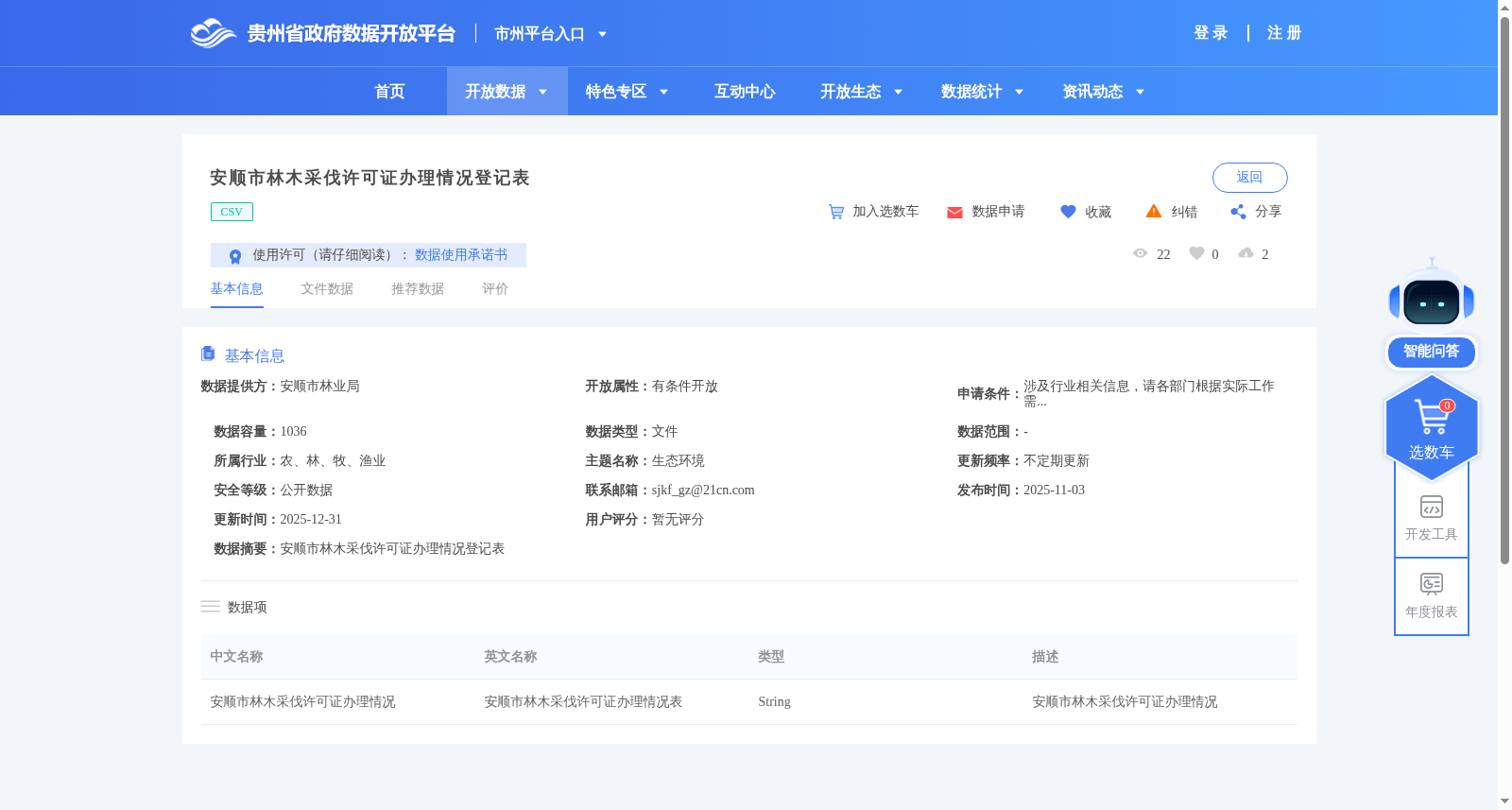This screenshot has height=810, width=1512.
Task: Open the 智能问答 robot assistant
Action: tap(1431, 312)
